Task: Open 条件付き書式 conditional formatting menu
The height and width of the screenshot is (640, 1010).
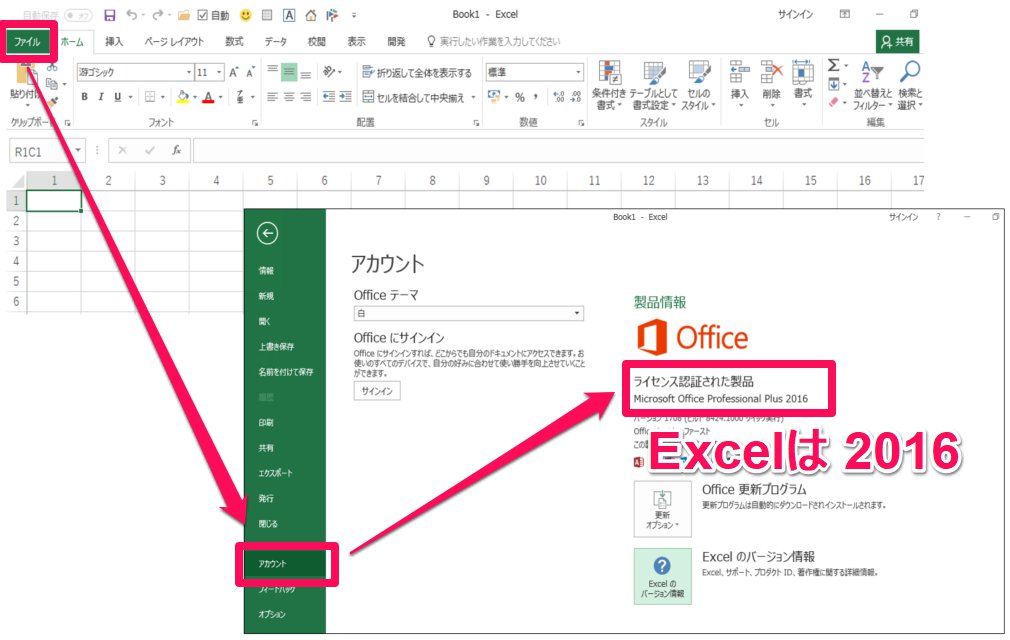Action: pyautogui.click(x=609, y=85)
